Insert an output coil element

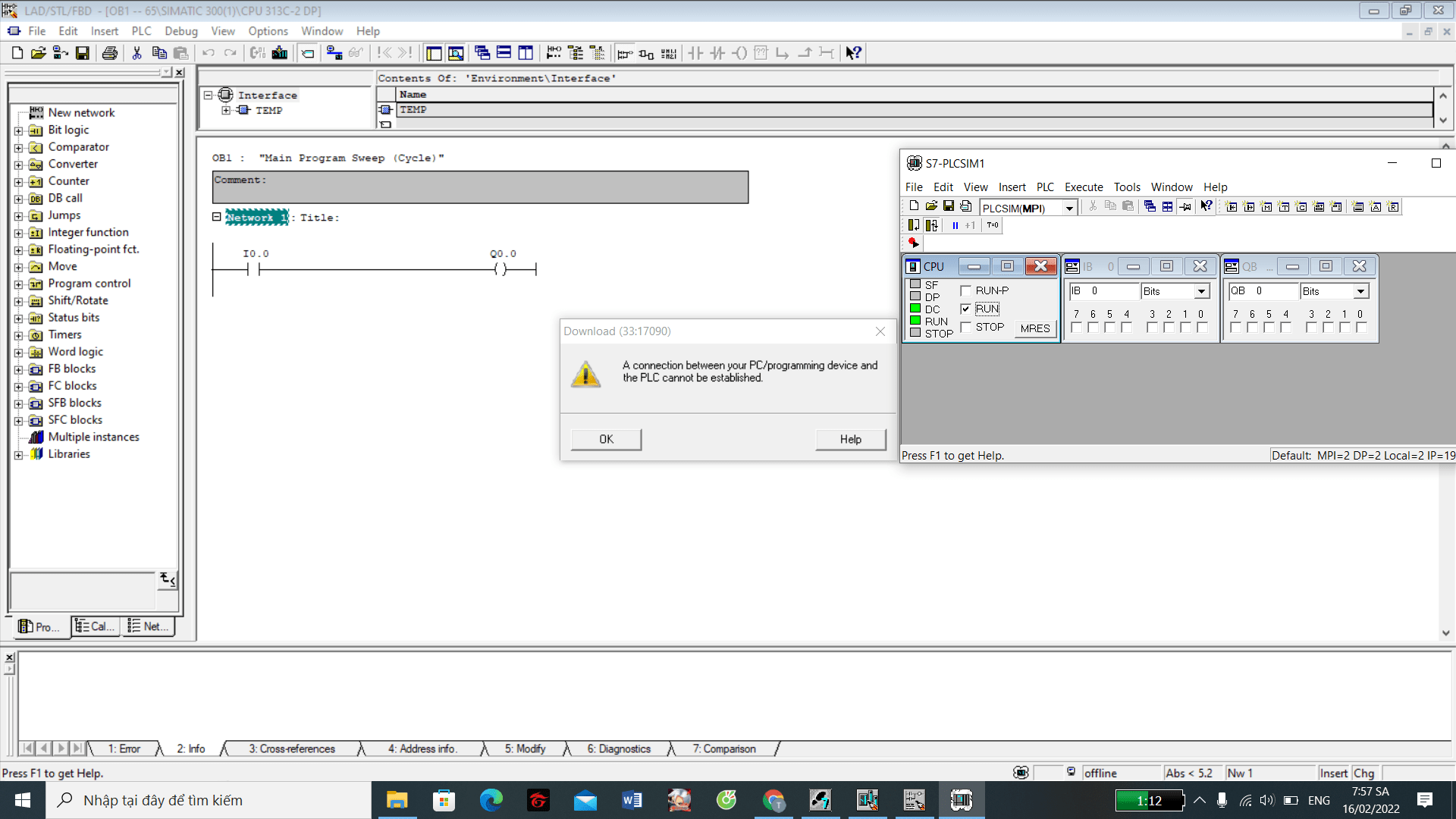tap(739, 53)
